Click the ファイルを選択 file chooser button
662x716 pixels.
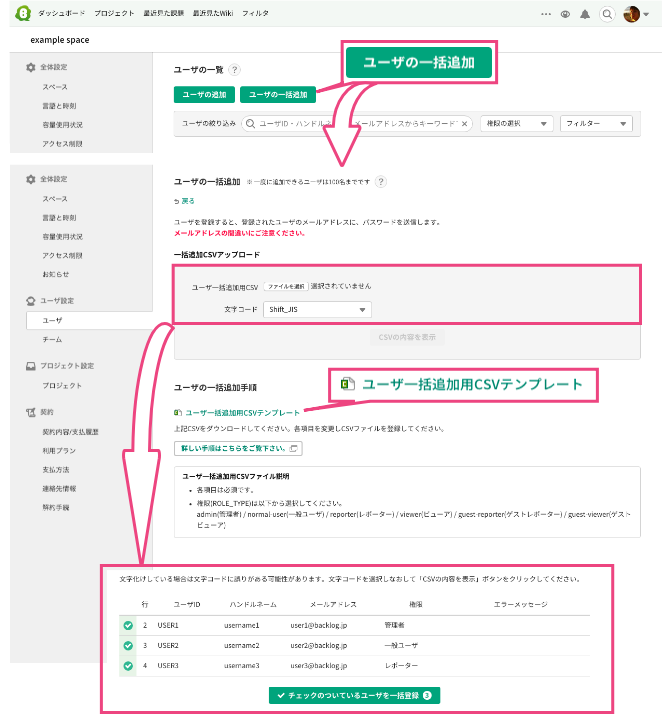point(286,286)
